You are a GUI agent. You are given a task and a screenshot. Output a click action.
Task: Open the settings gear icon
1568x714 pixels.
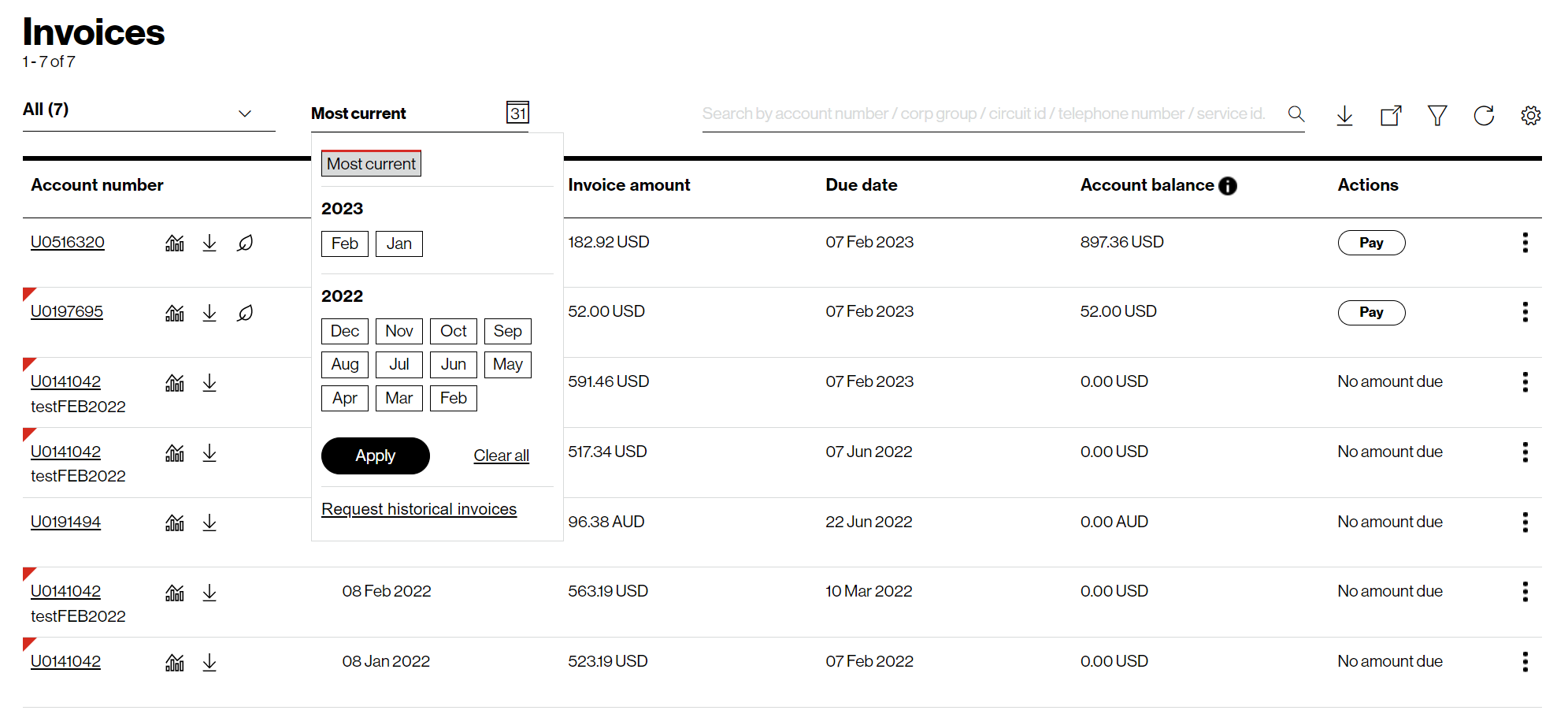click(x=1530, y=116)
